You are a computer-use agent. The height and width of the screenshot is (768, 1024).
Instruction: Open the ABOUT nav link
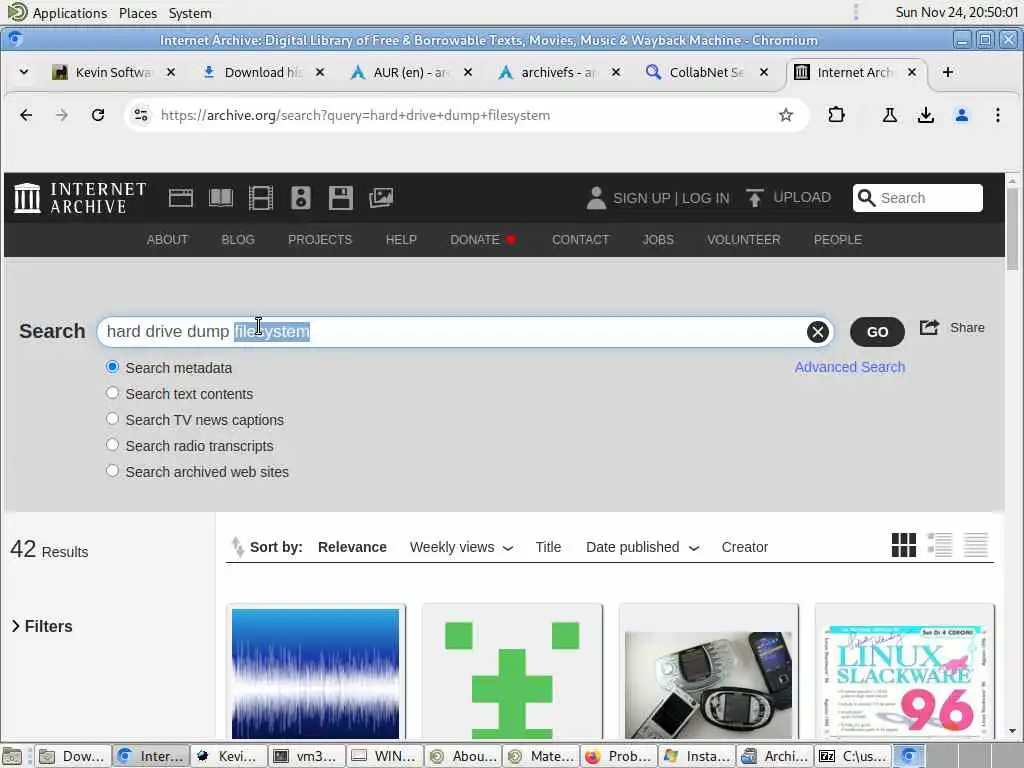tap(167, 240)
